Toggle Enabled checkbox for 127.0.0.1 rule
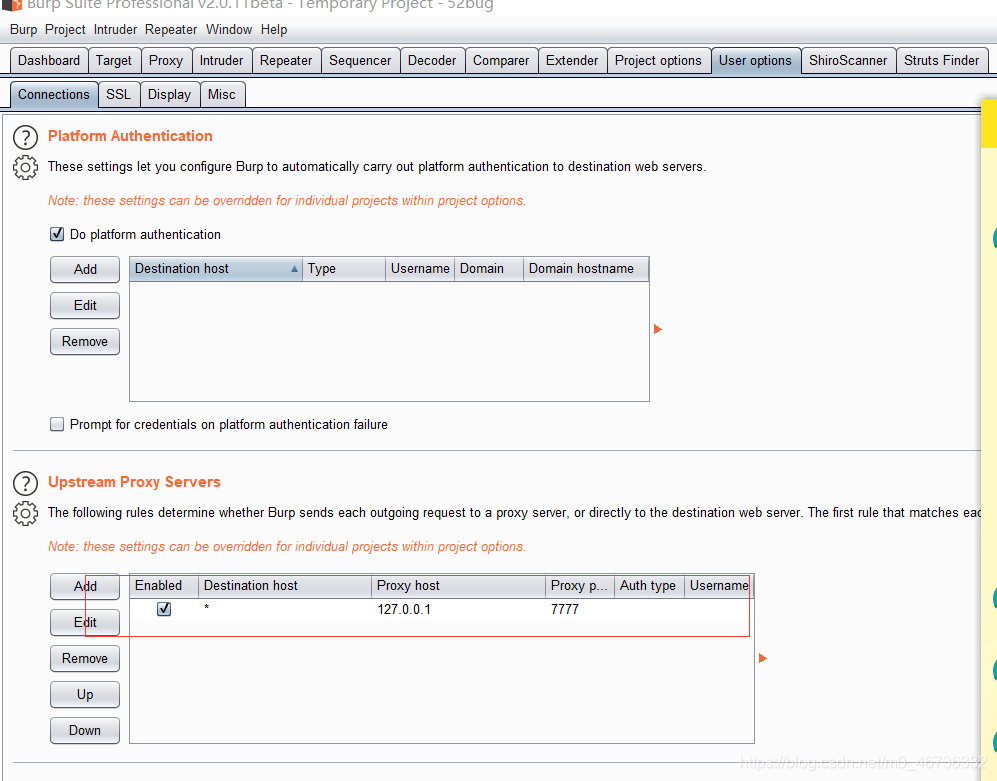The height and width of the screenshot is (781, 997). 164,609
